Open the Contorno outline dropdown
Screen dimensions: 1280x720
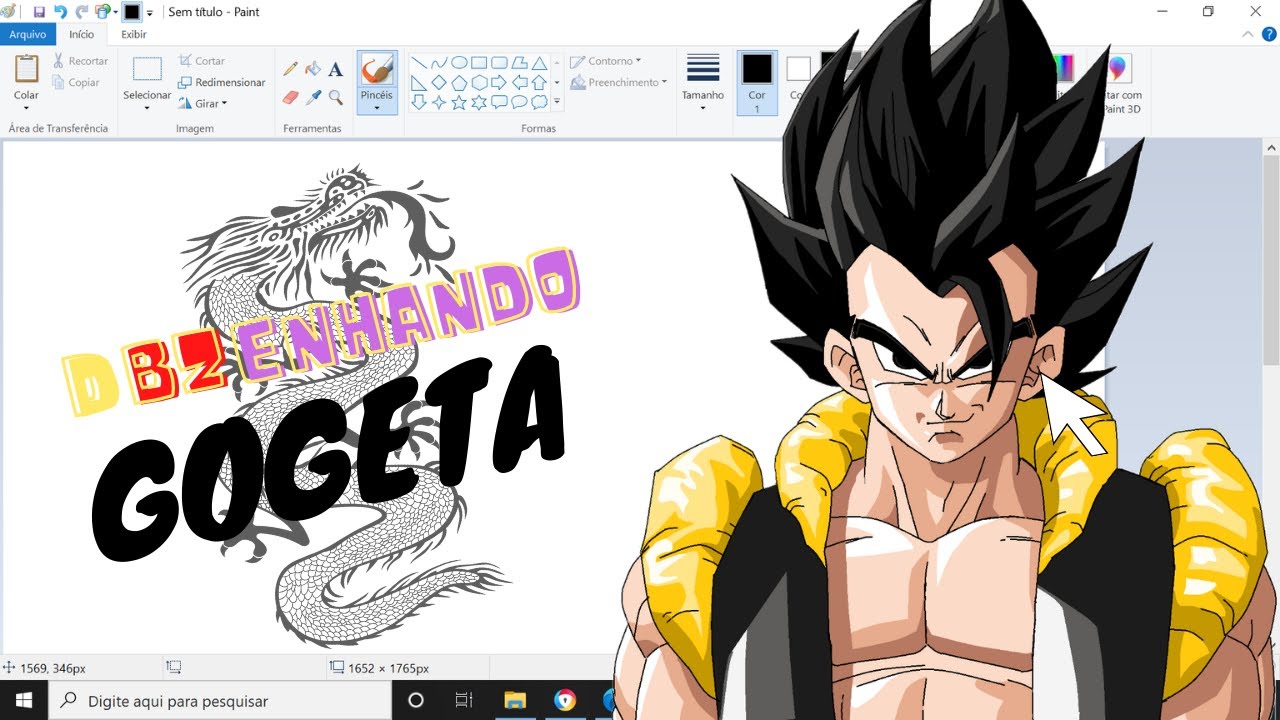pos(638,61)
